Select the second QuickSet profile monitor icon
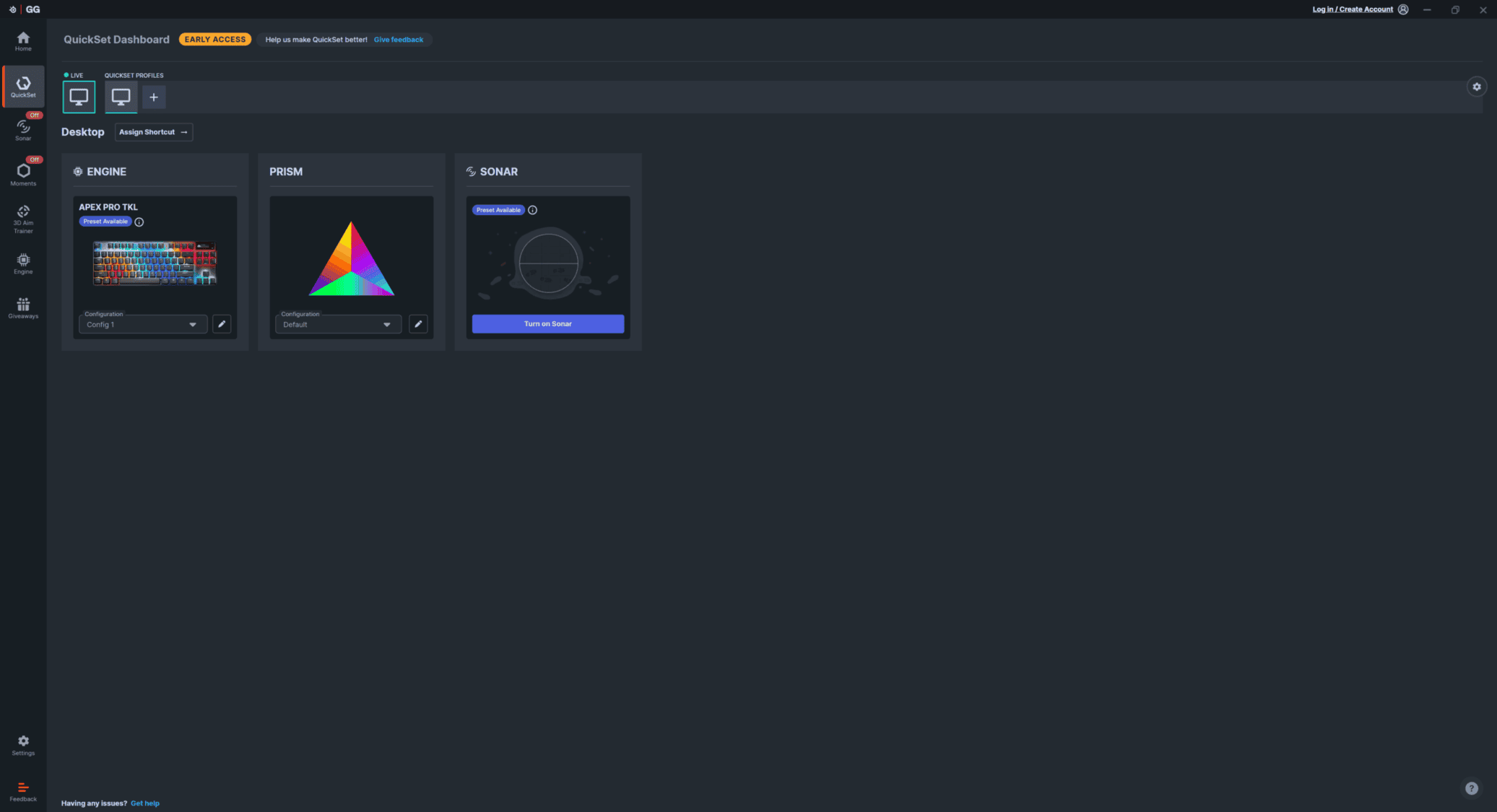1497x812 pixels. point(121,97)
